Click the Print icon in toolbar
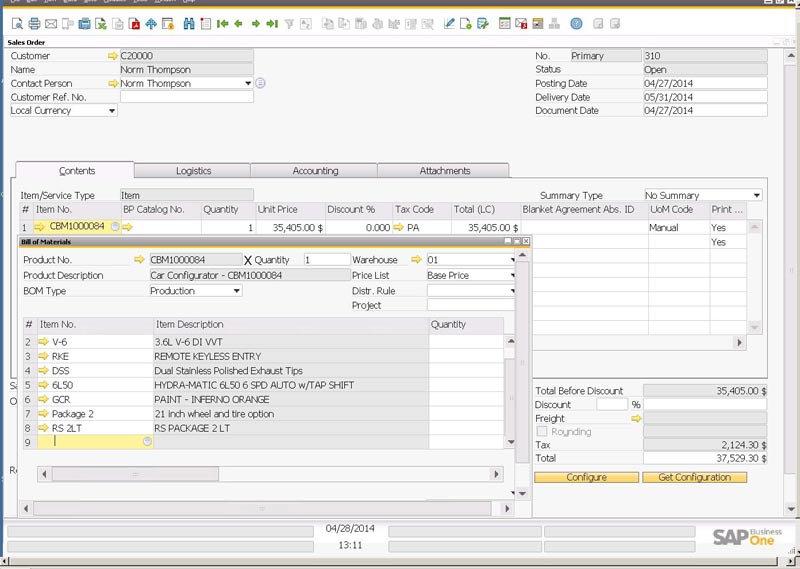Viewport: 800px width, 569px height. [34, 23]
